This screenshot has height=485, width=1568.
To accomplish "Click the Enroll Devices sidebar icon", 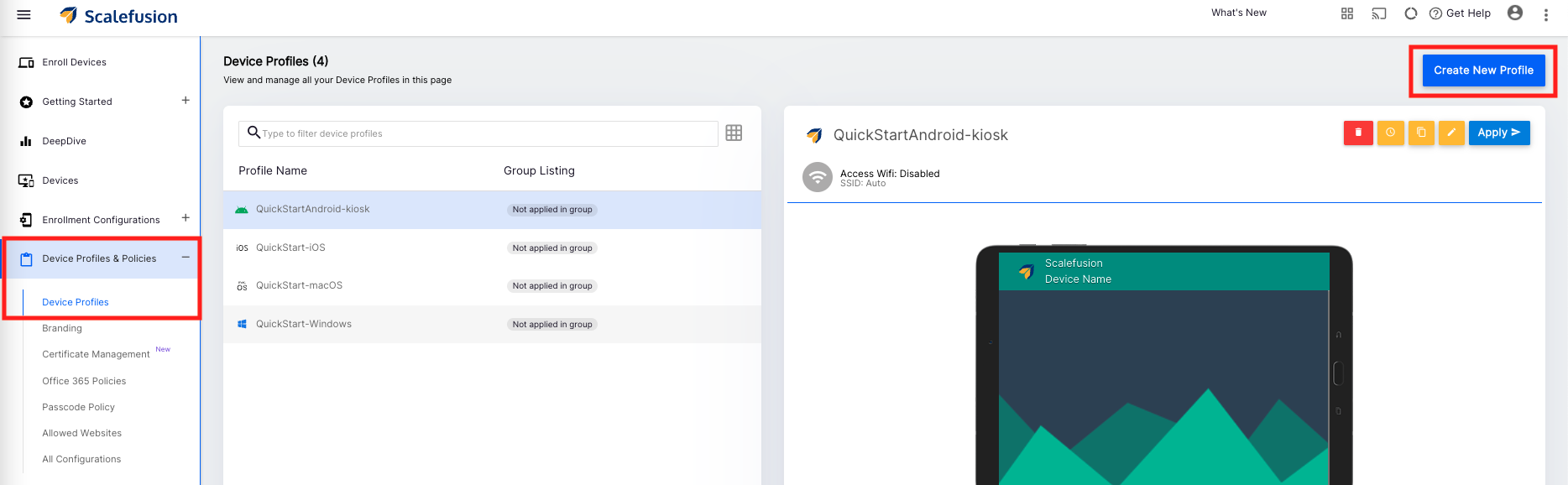I will click(26, 62).
